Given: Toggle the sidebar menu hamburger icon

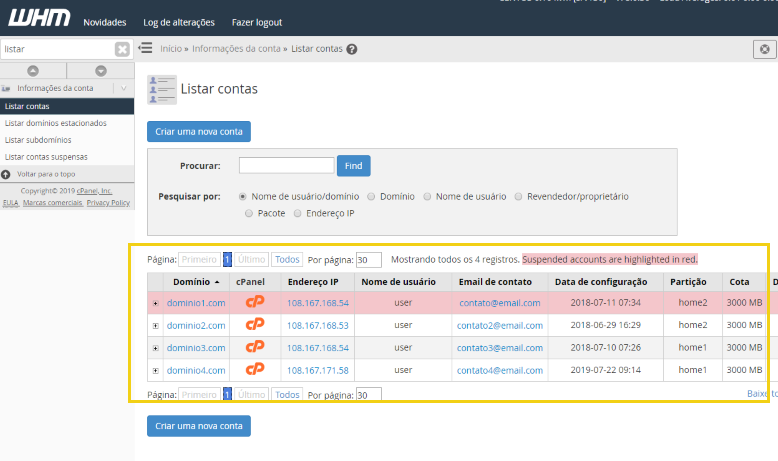Looking at the screenshot, I should click(x=145, y=48).
